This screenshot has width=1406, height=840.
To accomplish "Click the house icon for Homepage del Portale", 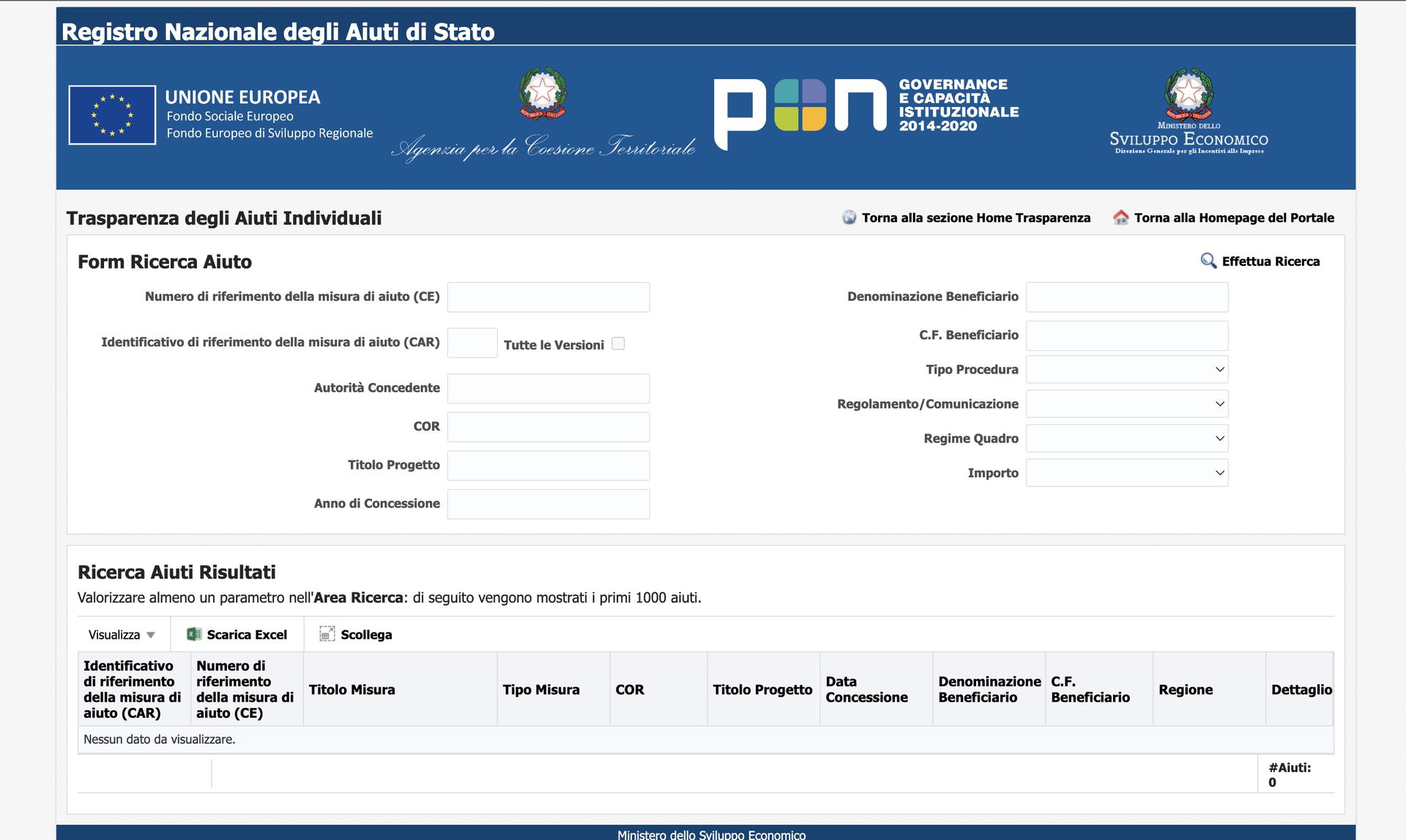I will pos(1120,218).
